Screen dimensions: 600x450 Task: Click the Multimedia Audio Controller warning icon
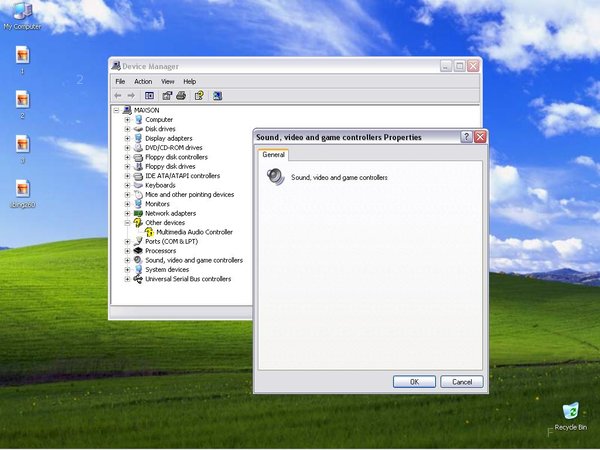pyautogui.click(x=150, y=232)
